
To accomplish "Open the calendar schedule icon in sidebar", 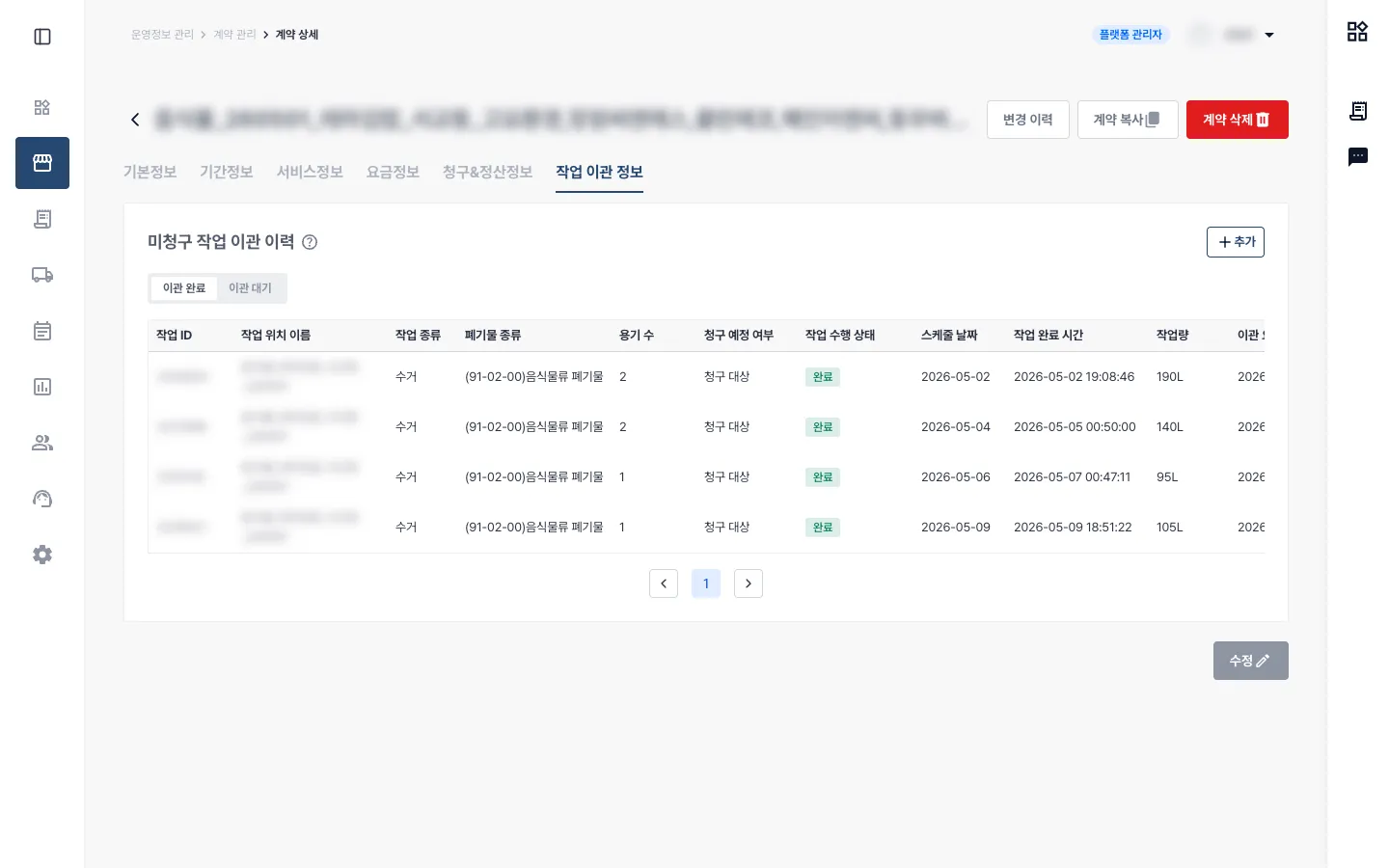I will (42, 331).
